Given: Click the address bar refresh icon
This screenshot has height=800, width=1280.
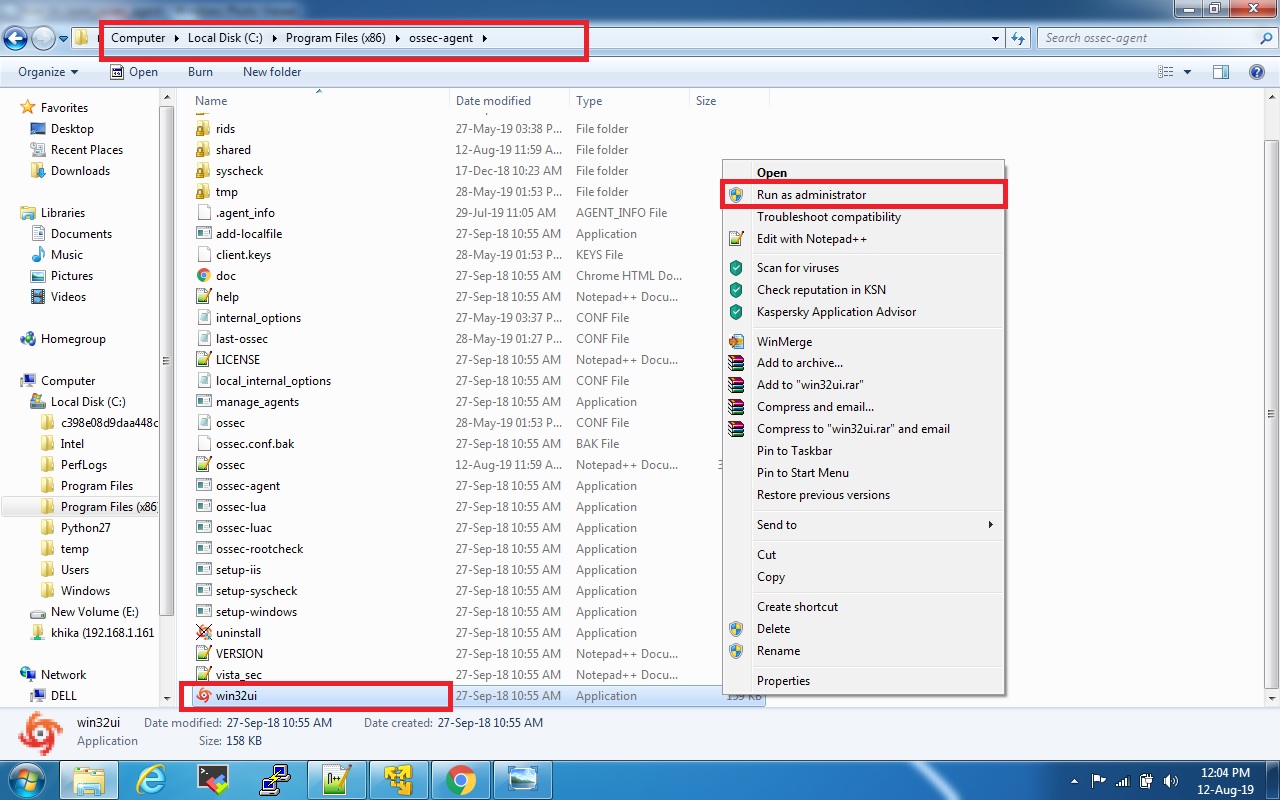Looking at the screenshot, I should 1018,38.
